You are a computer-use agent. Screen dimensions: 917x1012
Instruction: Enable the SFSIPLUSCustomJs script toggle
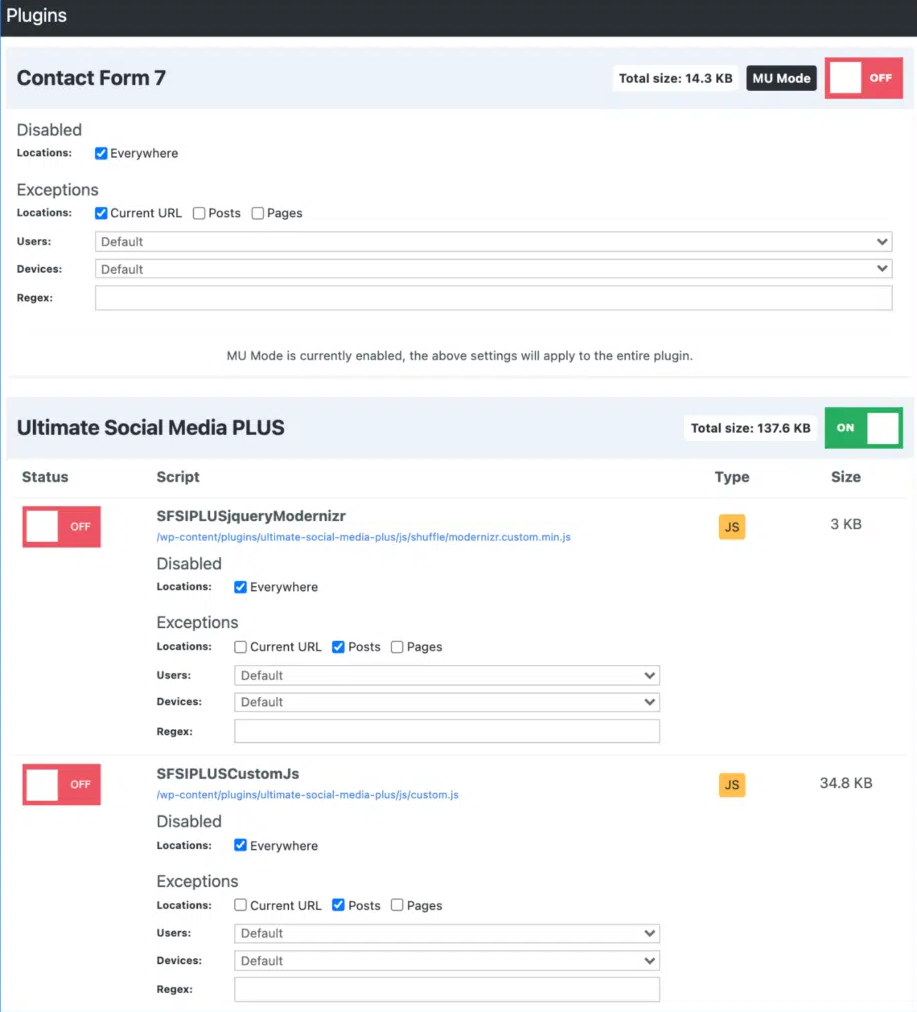61,785
